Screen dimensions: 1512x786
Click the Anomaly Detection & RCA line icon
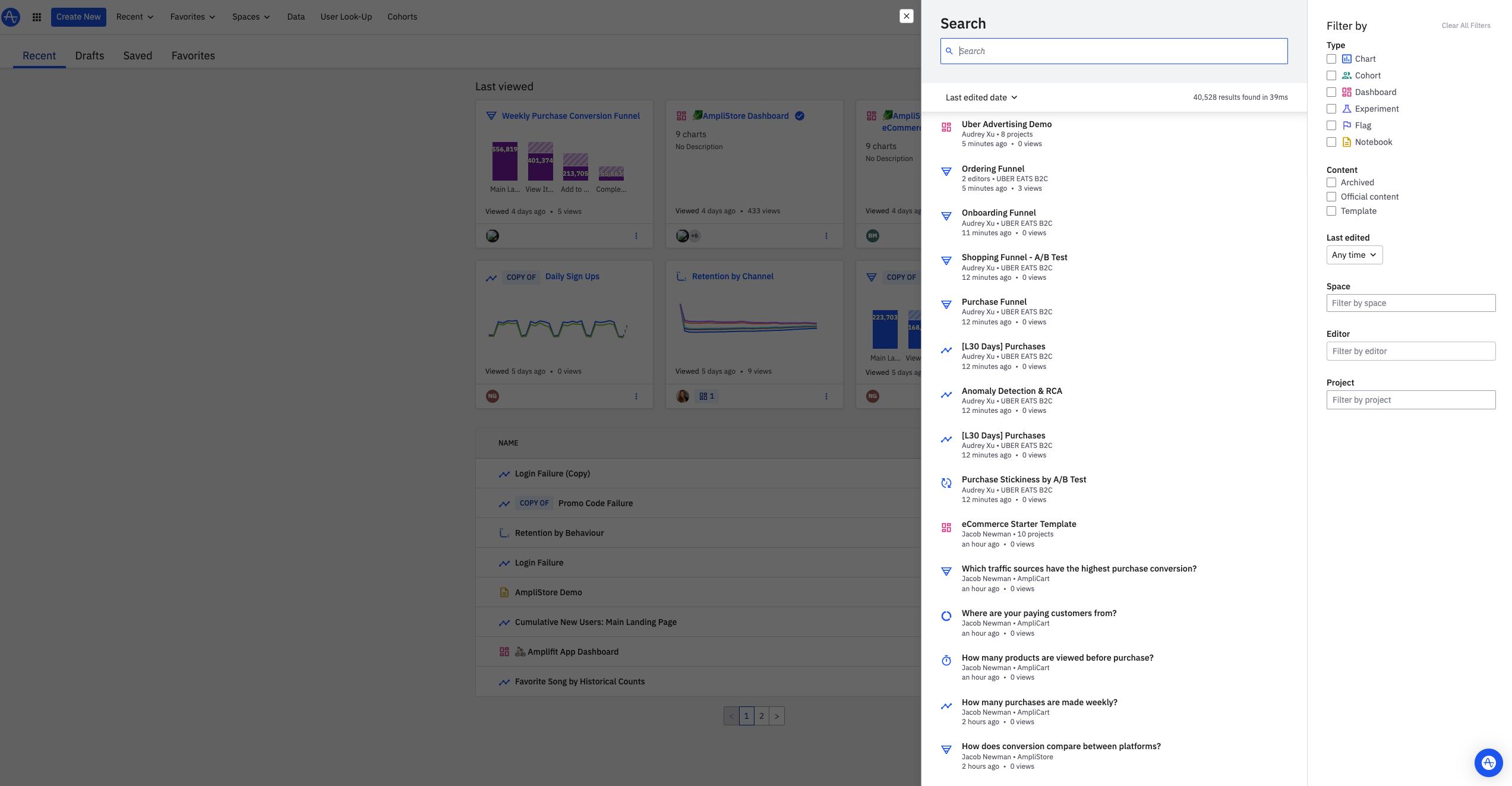pos(946,394)
